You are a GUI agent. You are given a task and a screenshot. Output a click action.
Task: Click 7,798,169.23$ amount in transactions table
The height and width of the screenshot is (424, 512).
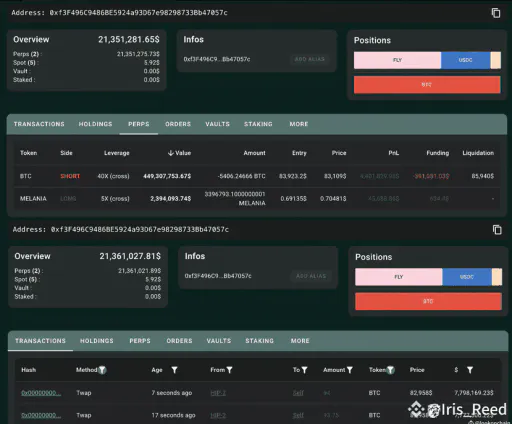point(474,393)
